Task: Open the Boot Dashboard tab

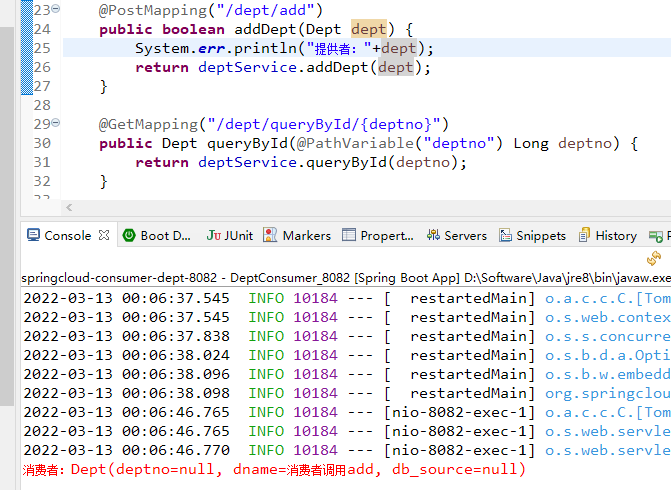Action: click(157, 235)
